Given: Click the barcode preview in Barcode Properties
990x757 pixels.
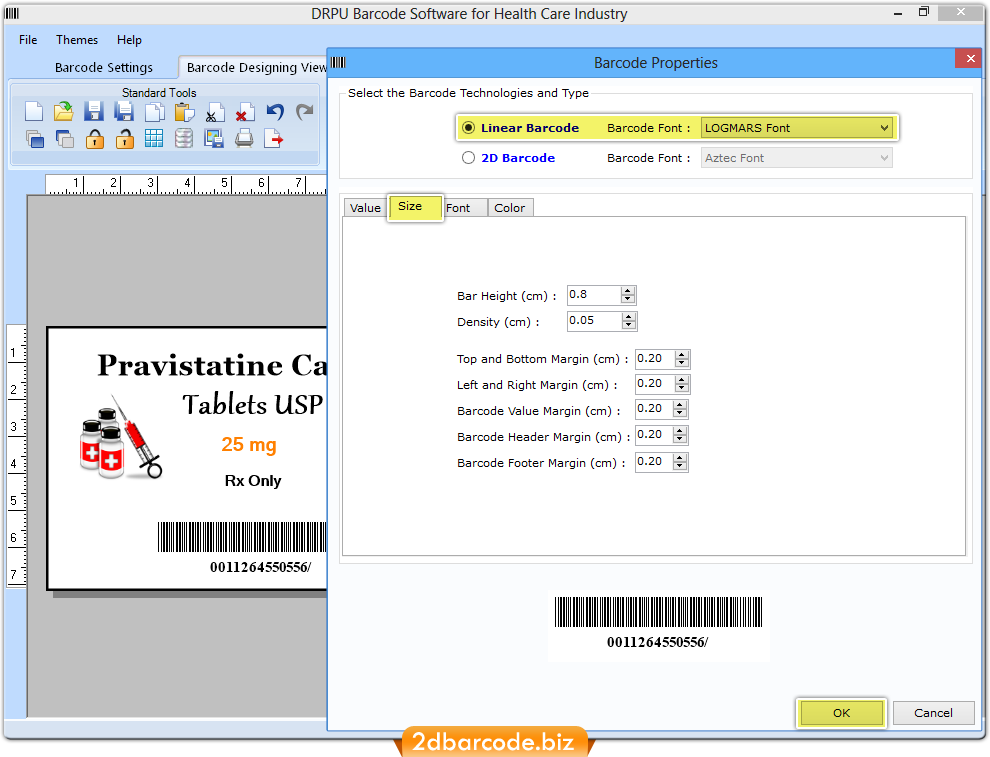Looking at the screenshot, I should (658, 624).
